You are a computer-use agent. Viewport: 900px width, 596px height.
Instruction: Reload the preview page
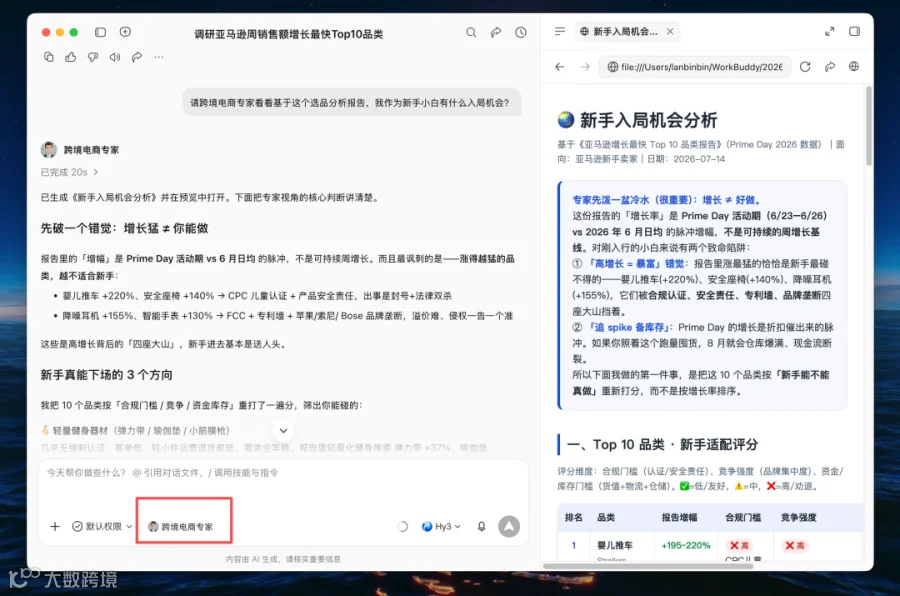pyautogui.click(x=805, y=67)
